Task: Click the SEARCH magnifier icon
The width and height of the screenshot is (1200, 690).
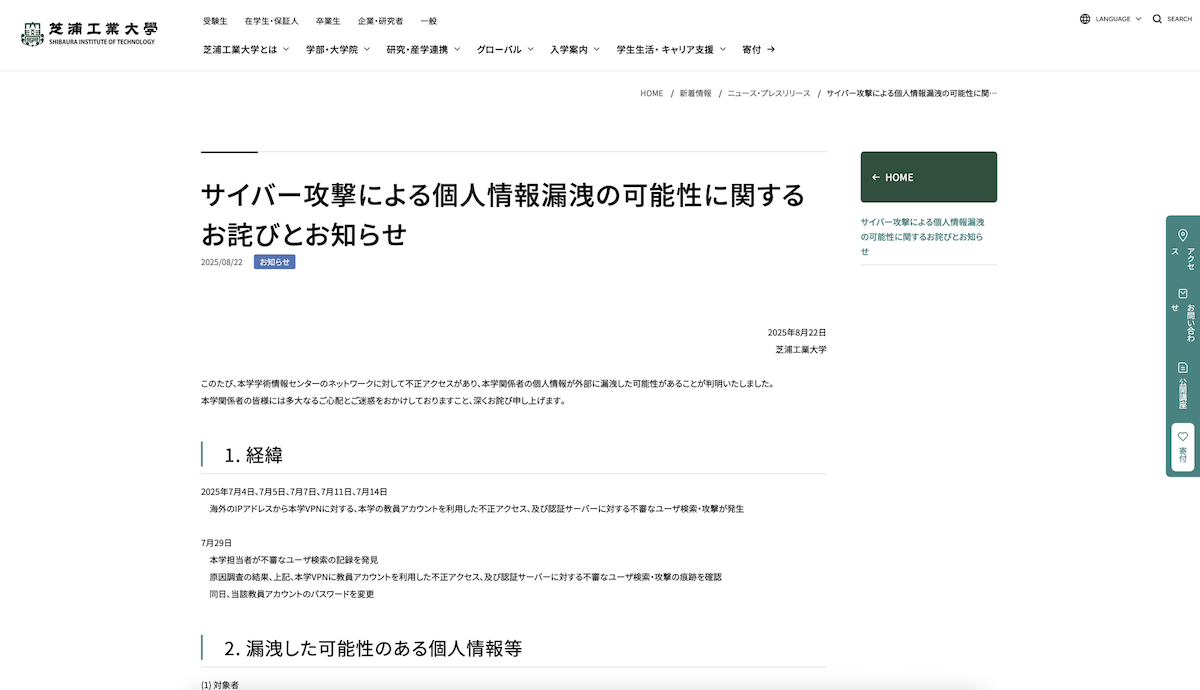Action: point(1157,19)
